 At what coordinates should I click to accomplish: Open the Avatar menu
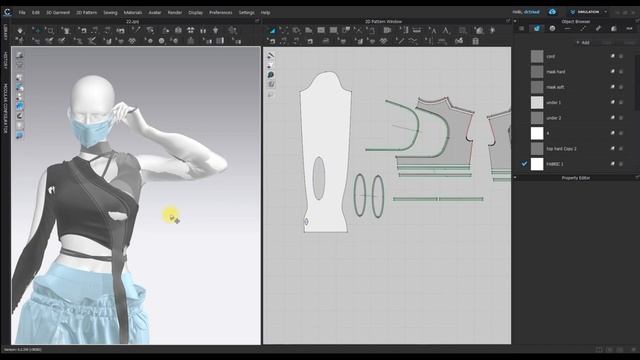(x=155, y=13)
